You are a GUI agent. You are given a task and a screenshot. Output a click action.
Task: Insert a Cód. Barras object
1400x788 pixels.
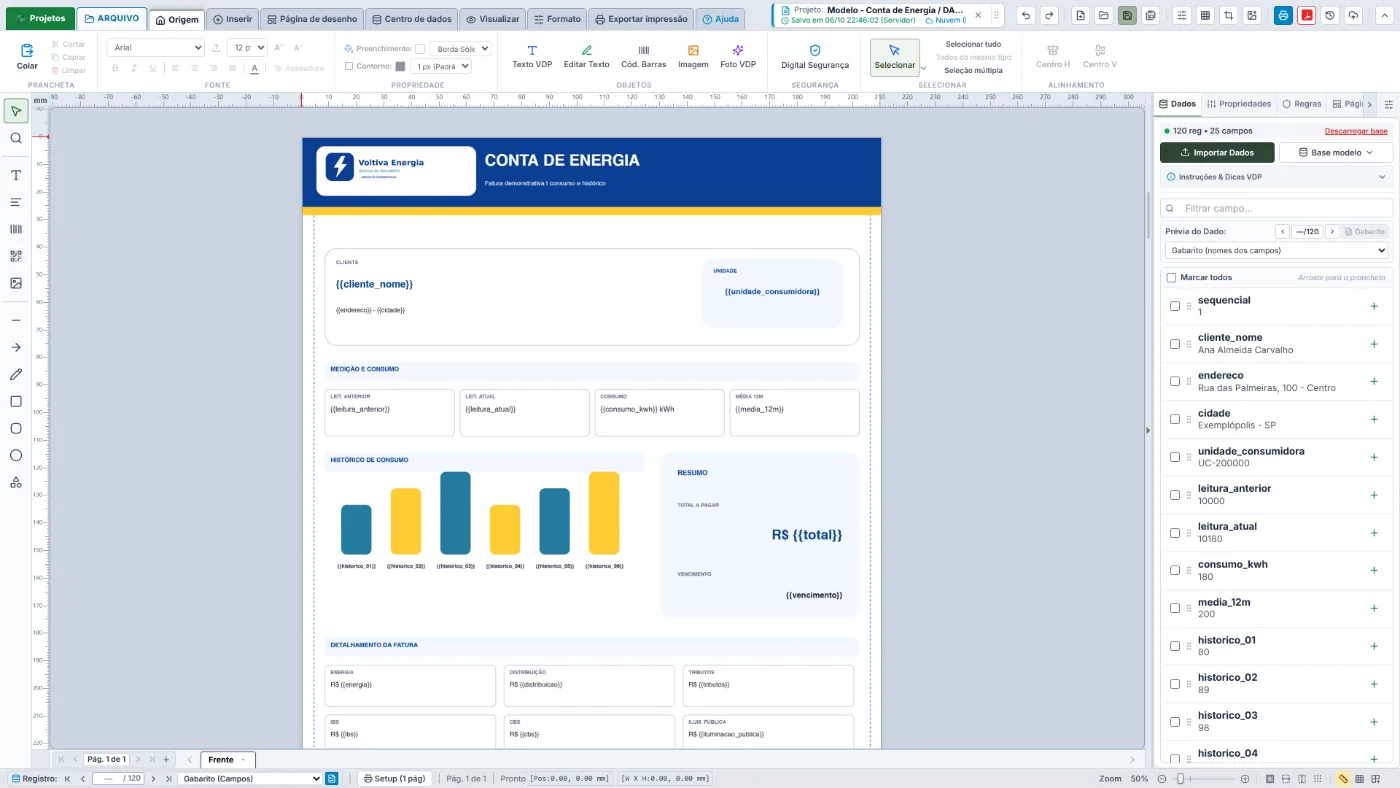tap(643, 56)
